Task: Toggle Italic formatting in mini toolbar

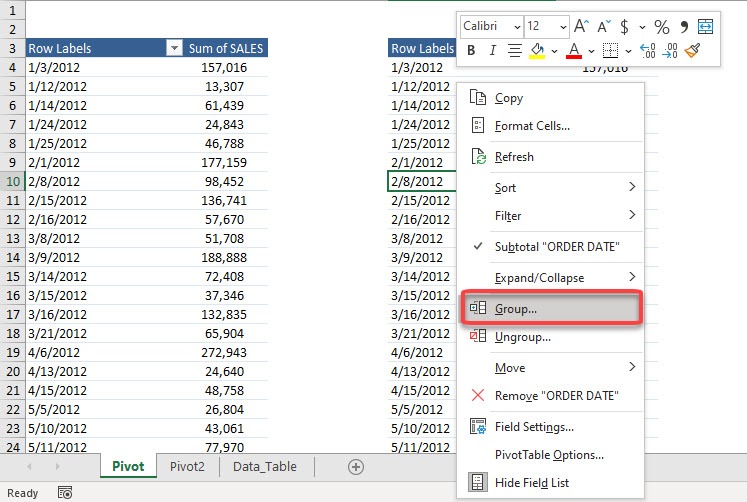Action: [493, 50]
